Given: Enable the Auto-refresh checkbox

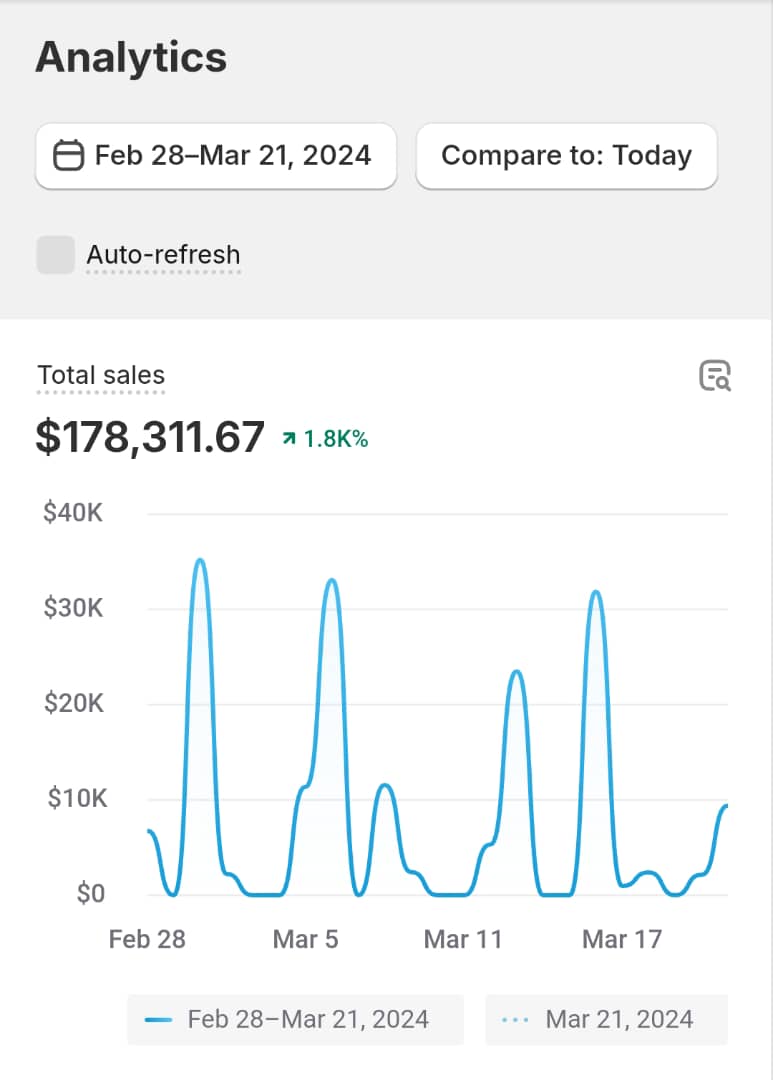Looking at the screenshot, I should [56, 255].
